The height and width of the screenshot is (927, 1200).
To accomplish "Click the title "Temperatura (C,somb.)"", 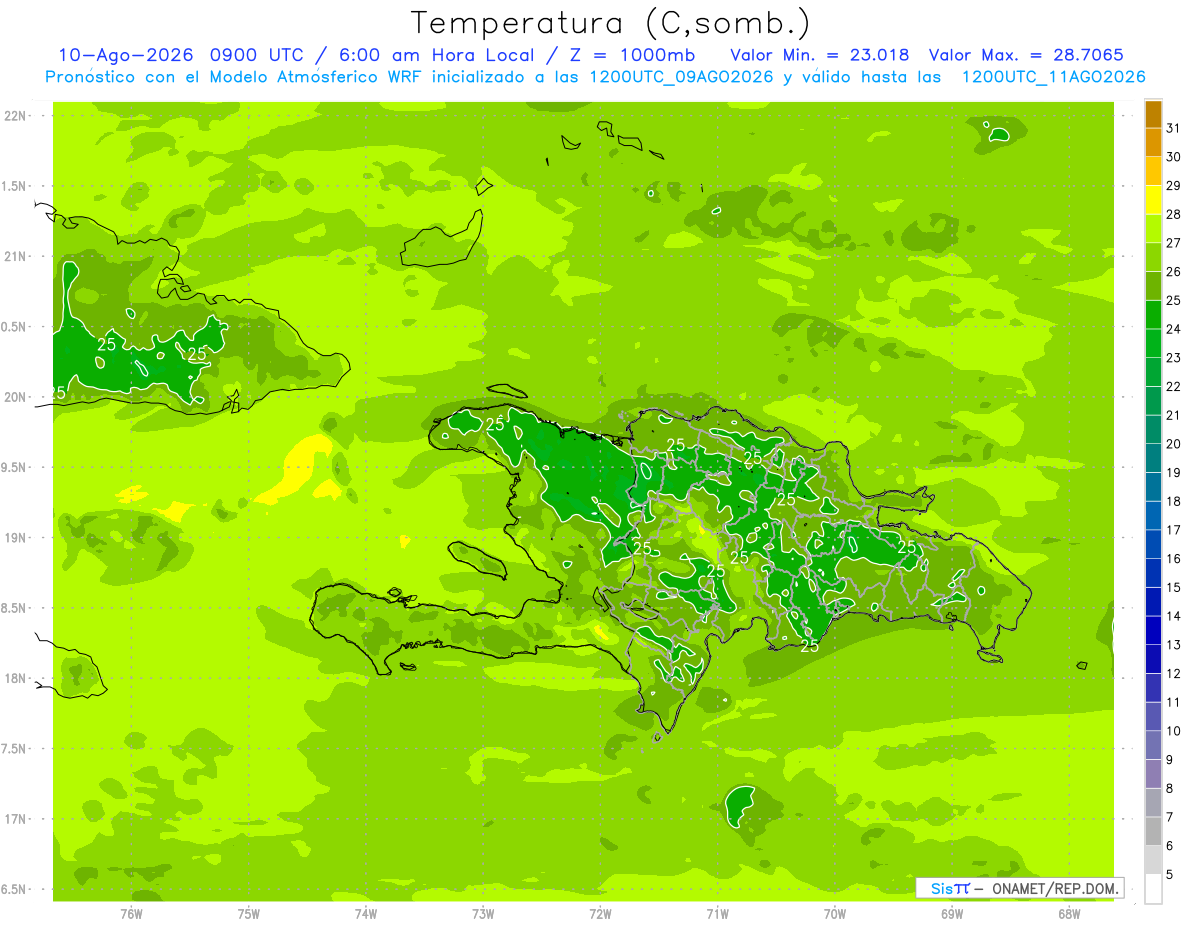I will point(611,22).
